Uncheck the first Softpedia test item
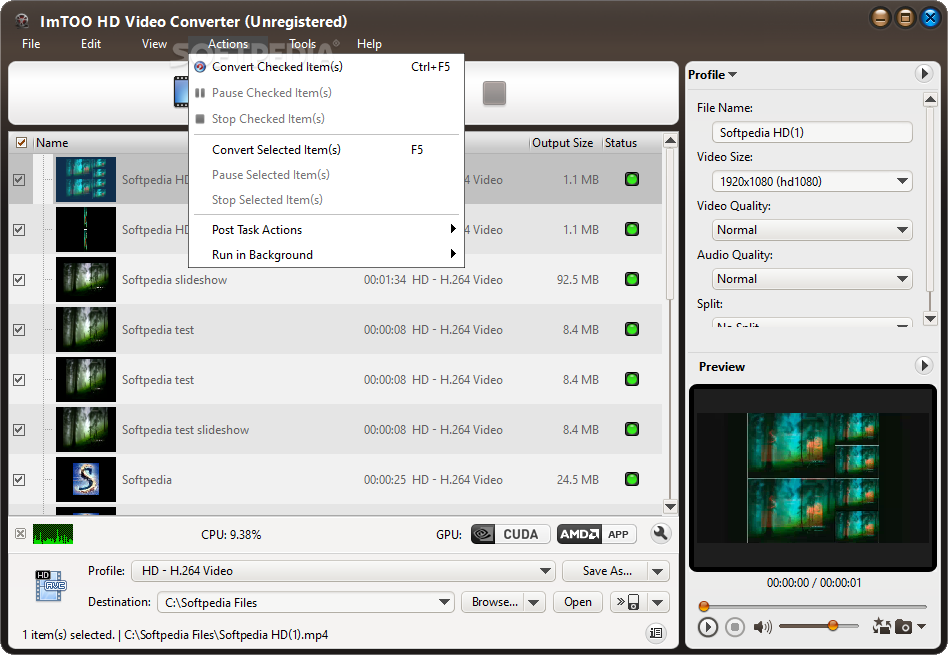 (19, 330)
